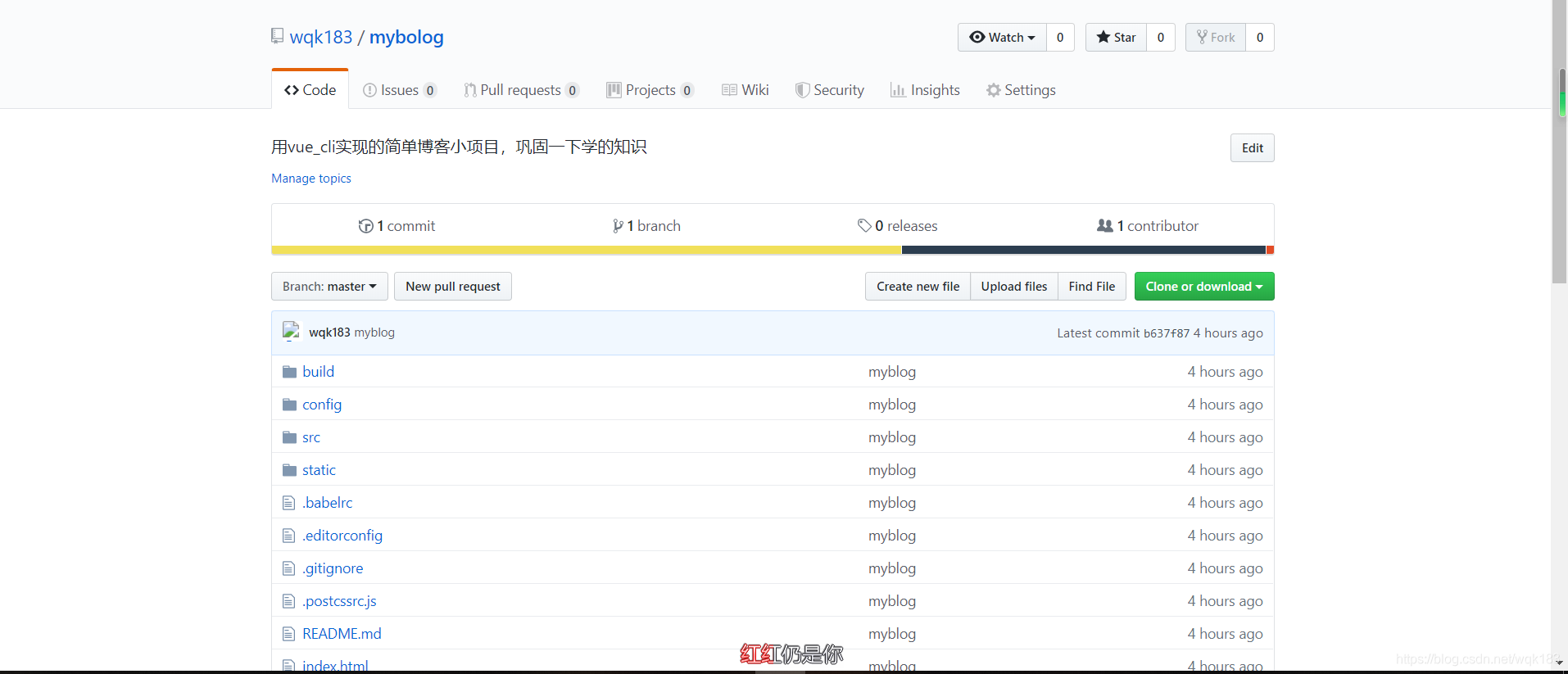View 1 commit history
This screenshot has width=1568, height=674.
point(397,226)
